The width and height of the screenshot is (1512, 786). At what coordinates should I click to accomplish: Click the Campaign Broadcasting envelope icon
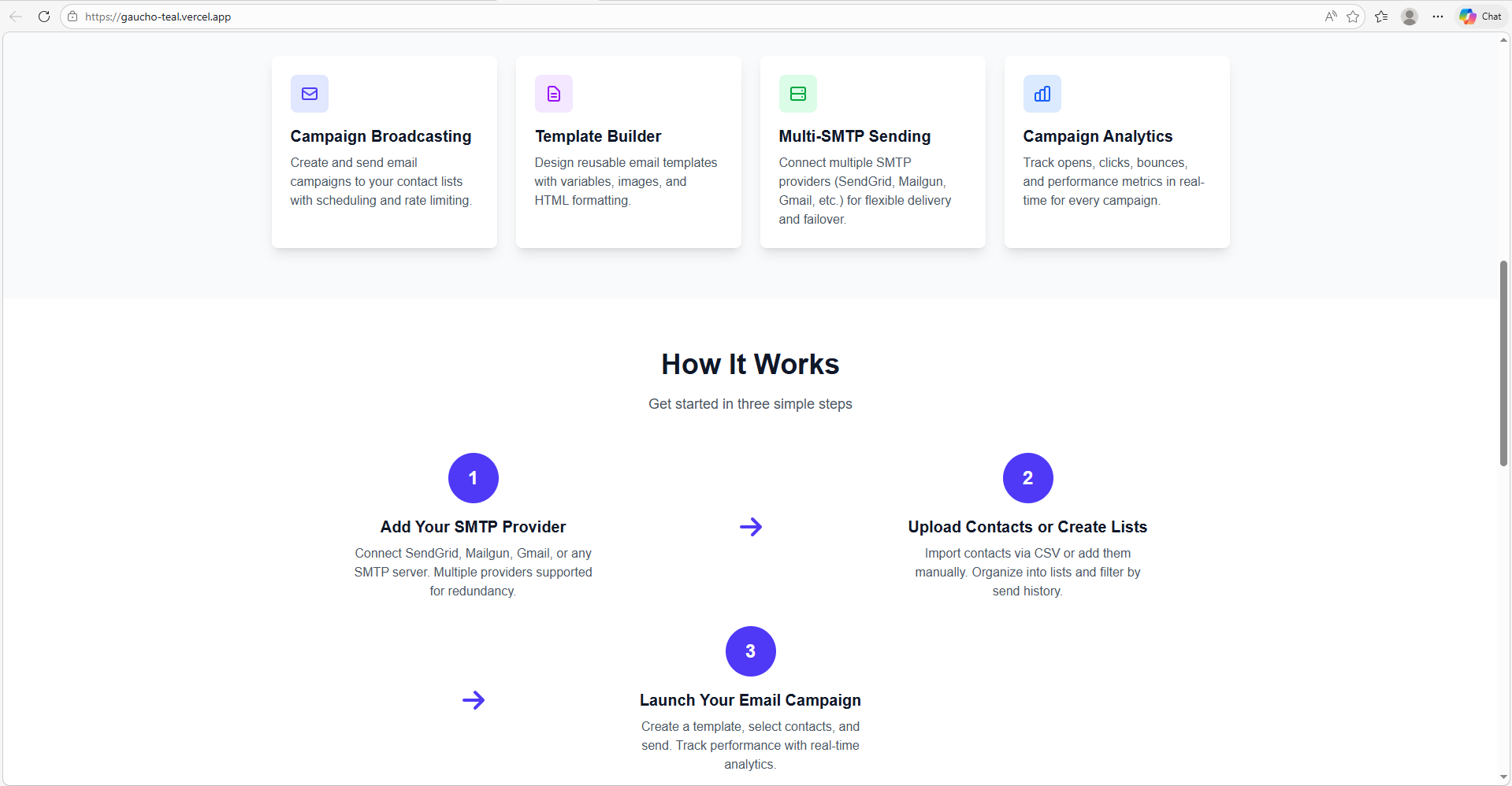point(309,93)
